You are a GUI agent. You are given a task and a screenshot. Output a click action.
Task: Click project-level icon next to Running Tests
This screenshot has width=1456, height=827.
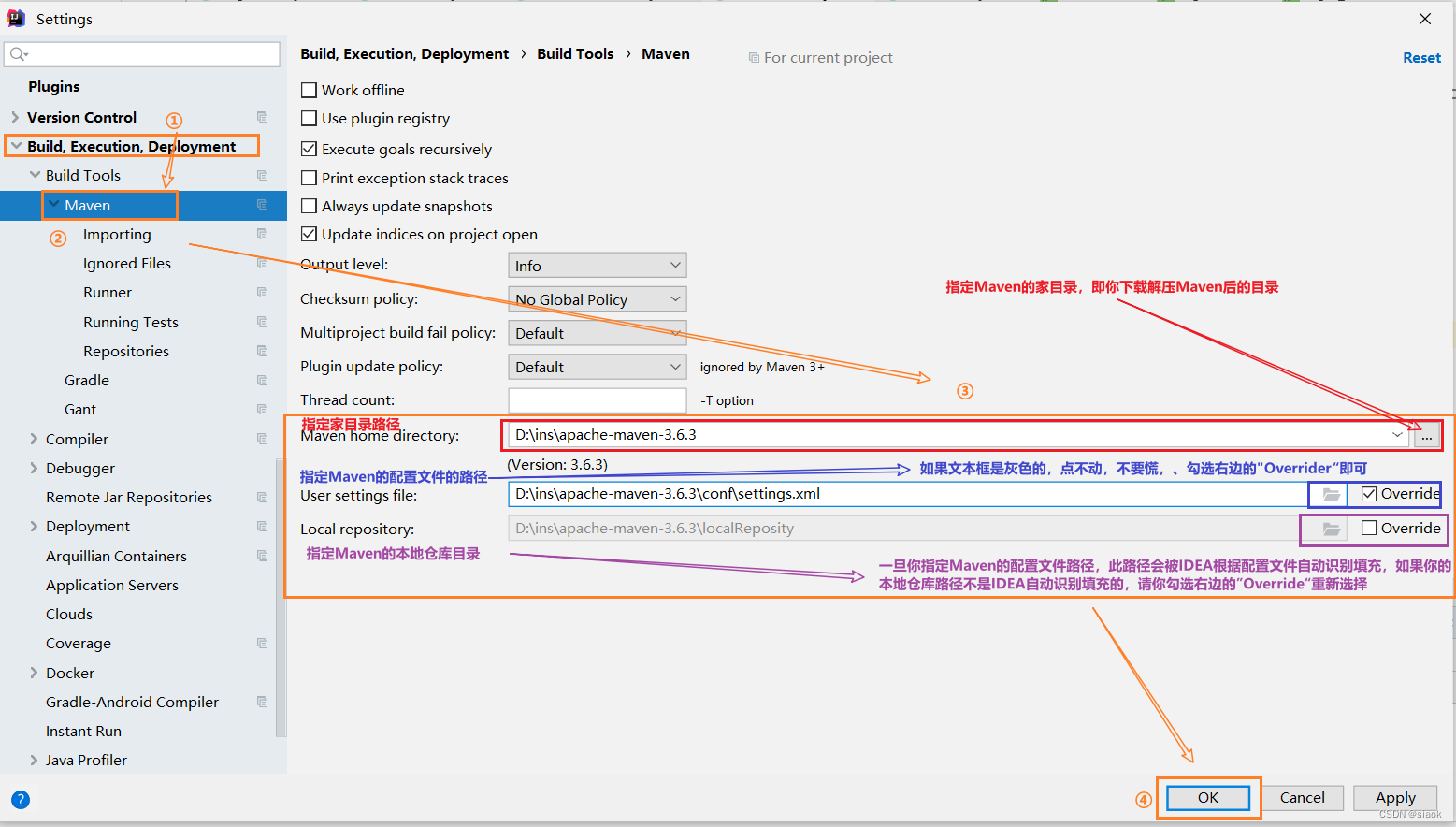tap(262, 322)
